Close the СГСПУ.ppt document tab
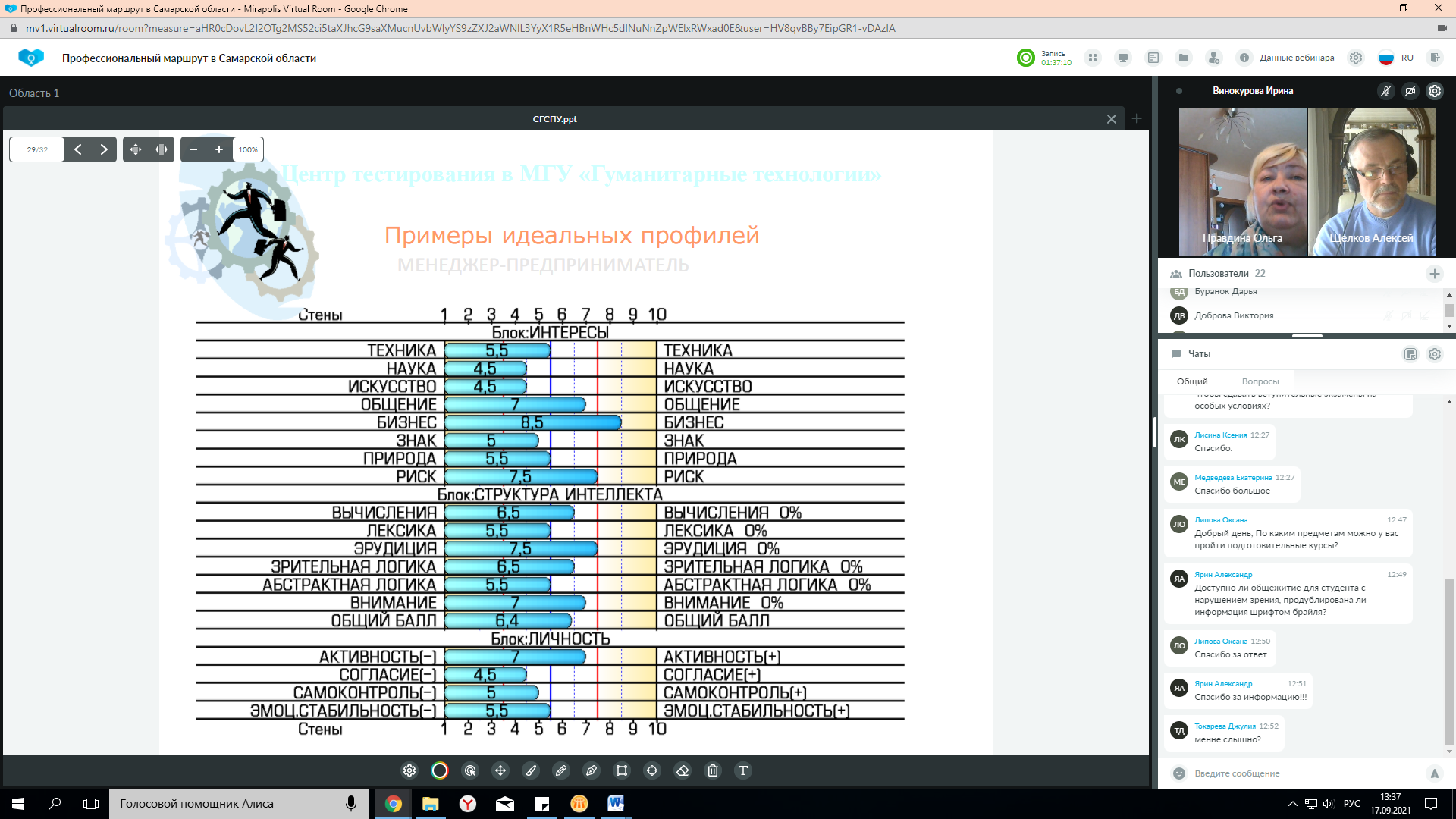This screenshot has height=819, width=1456. [x=1112, y=119]
